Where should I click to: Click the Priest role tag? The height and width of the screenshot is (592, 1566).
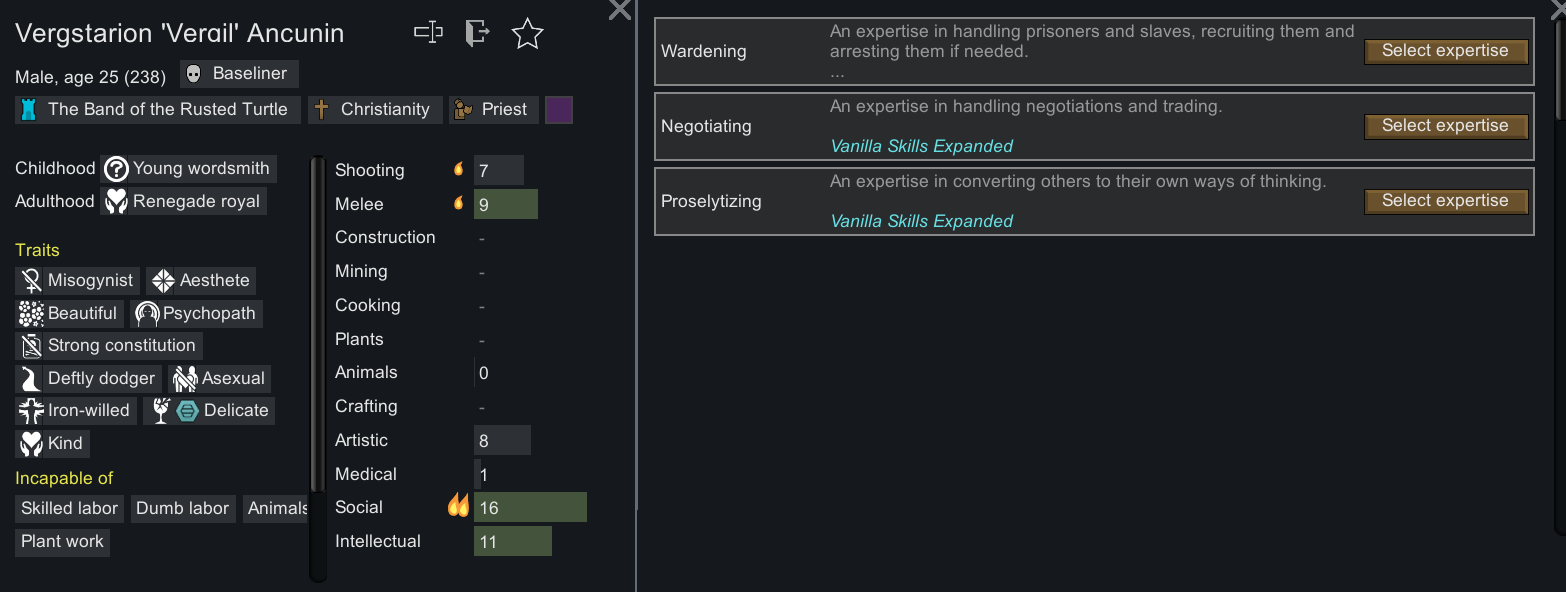point(494,110)
